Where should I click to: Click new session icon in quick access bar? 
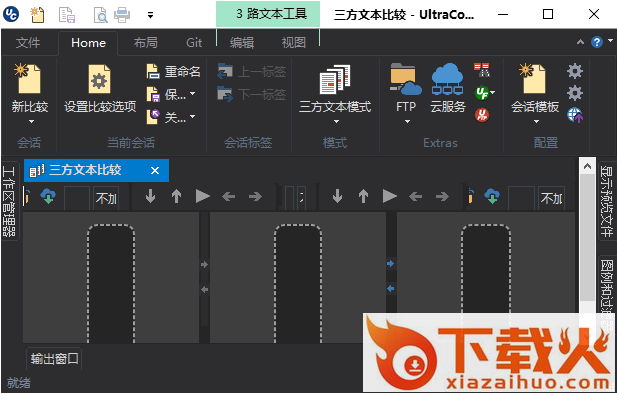click(37, 15)
